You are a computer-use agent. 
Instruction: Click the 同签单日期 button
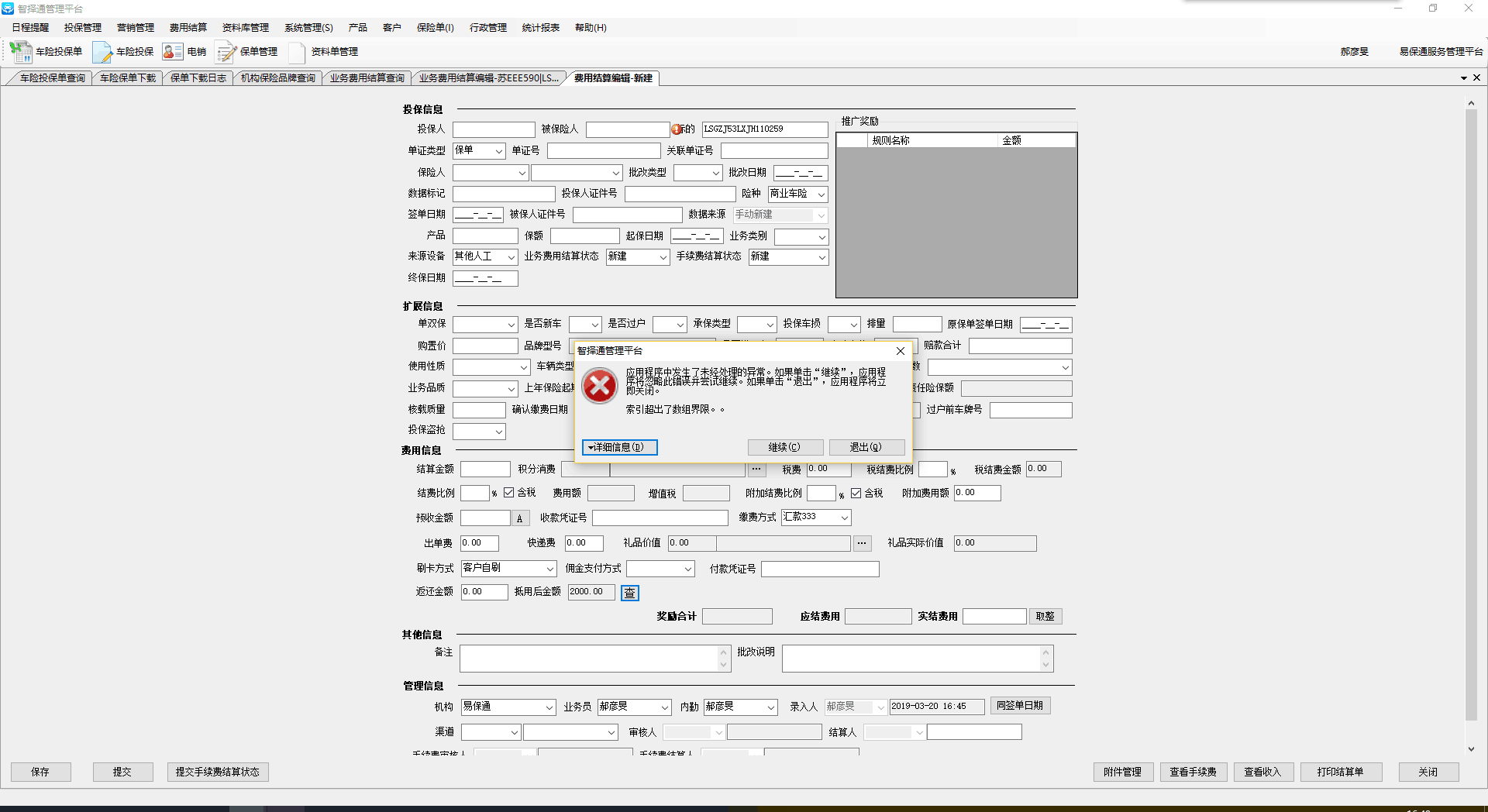click(x=1020, y=706)
